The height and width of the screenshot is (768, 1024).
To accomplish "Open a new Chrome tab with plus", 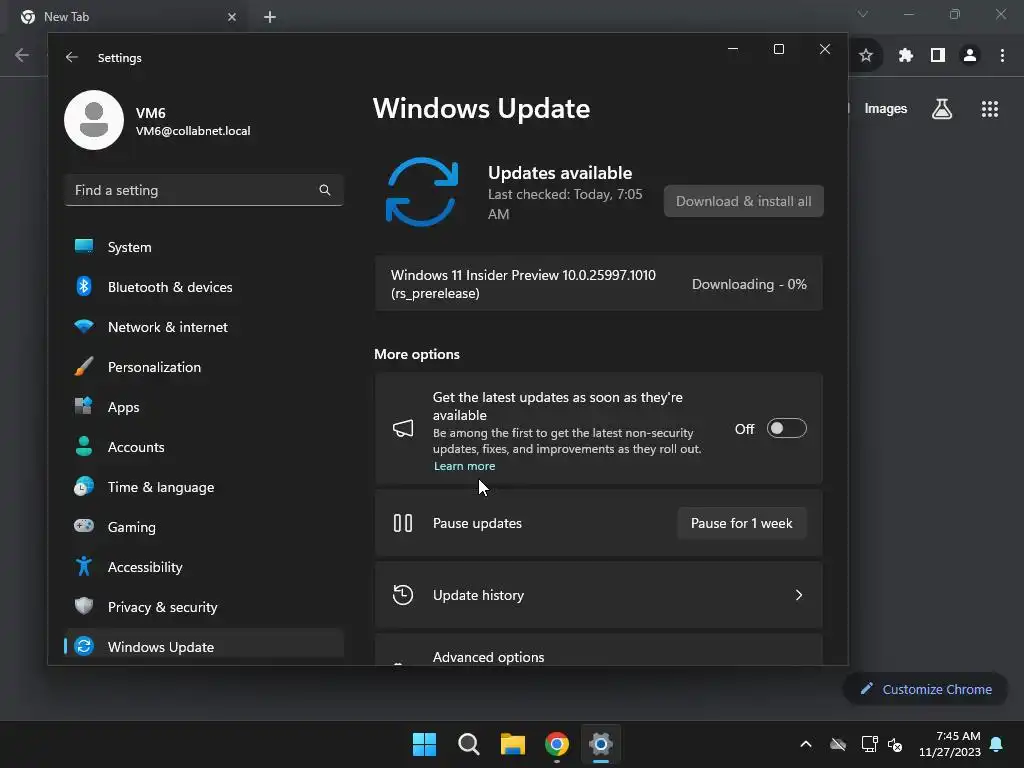I will click(x=270, y=17).
